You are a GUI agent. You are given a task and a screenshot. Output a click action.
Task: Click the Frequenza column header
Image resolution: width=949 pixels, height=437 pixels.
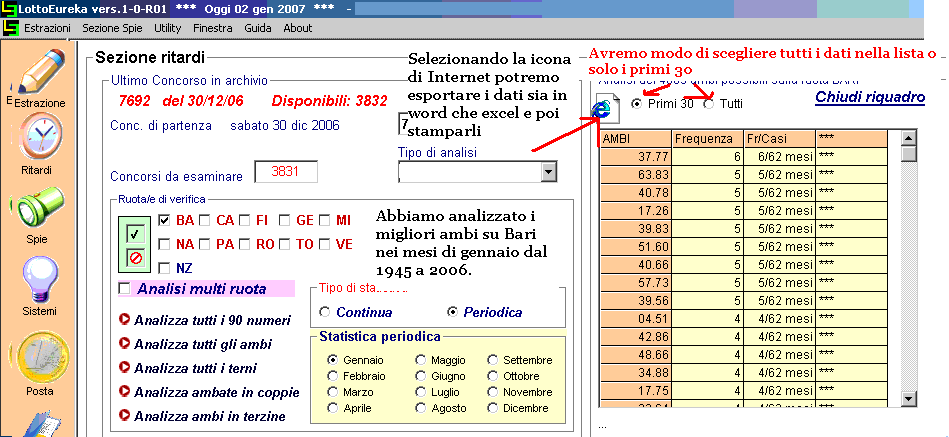click(x=708, y=139)
